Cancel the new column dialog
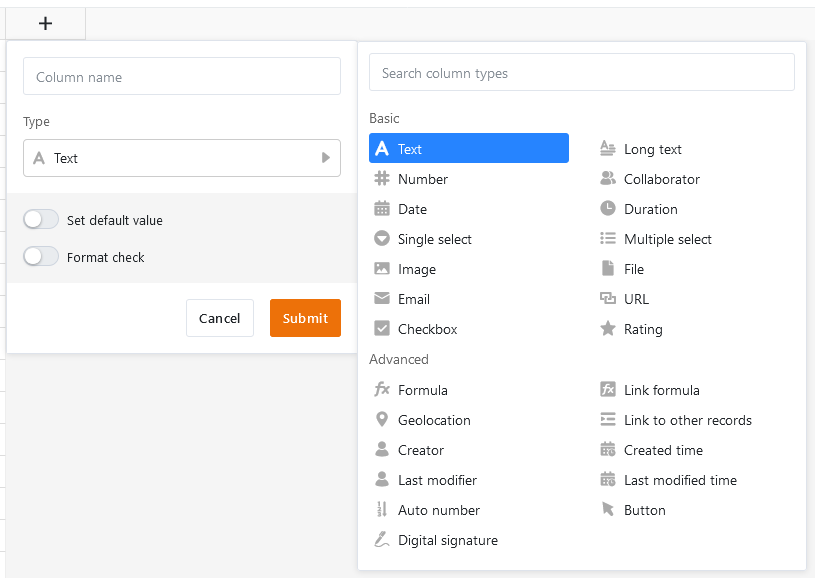The image size is (815, 578). [219, 318]
